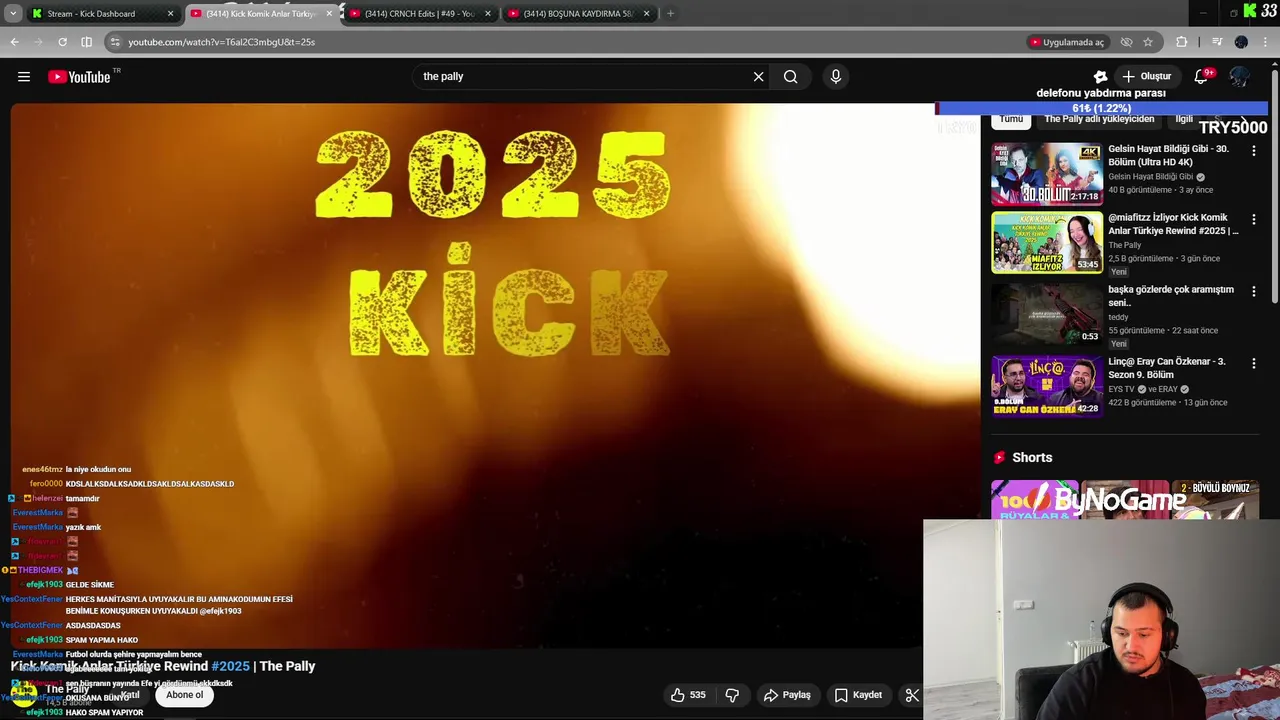Open the media control icon in toolbar
The height and width of the screenshot is (720, 1280).
coord(1217,42)
